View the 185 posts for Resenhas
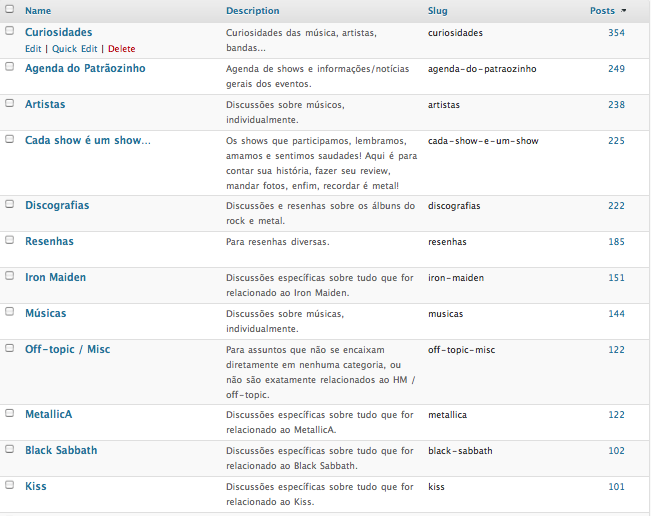Screen dimensions: 651x516 (615, 242)
